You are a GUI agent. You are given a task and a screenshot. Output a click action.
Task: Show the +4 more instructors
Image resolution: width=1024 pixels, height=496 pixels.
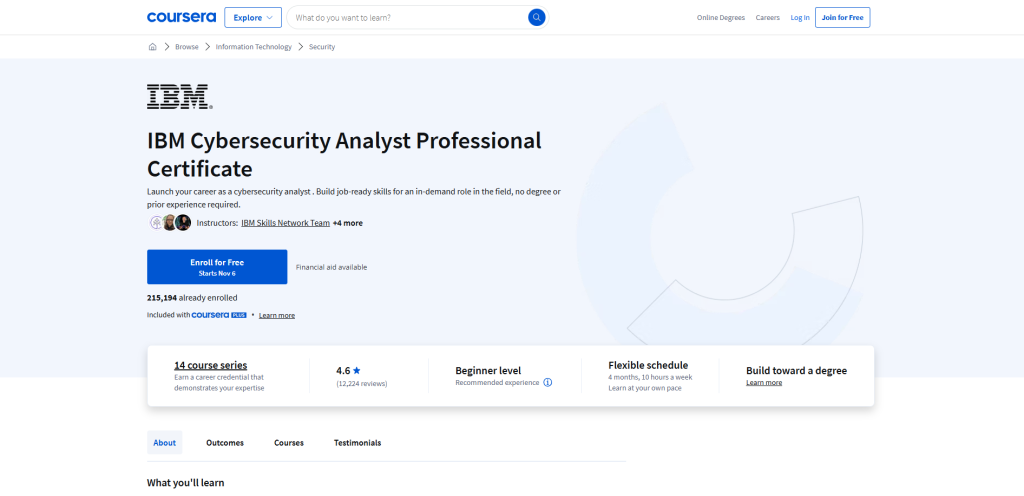pos(347,223)
